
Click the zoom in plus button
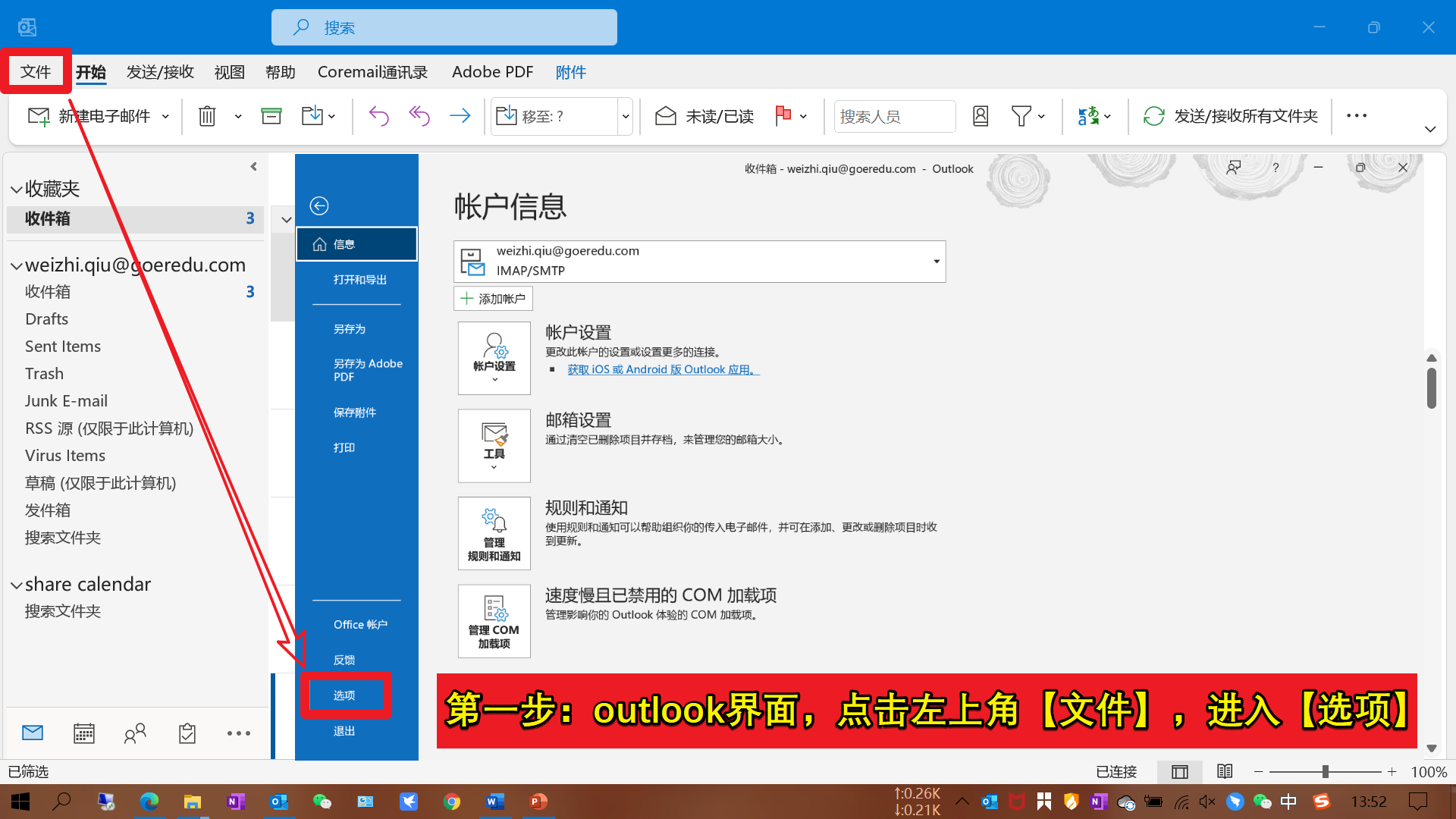click(x=1392, y=771)
